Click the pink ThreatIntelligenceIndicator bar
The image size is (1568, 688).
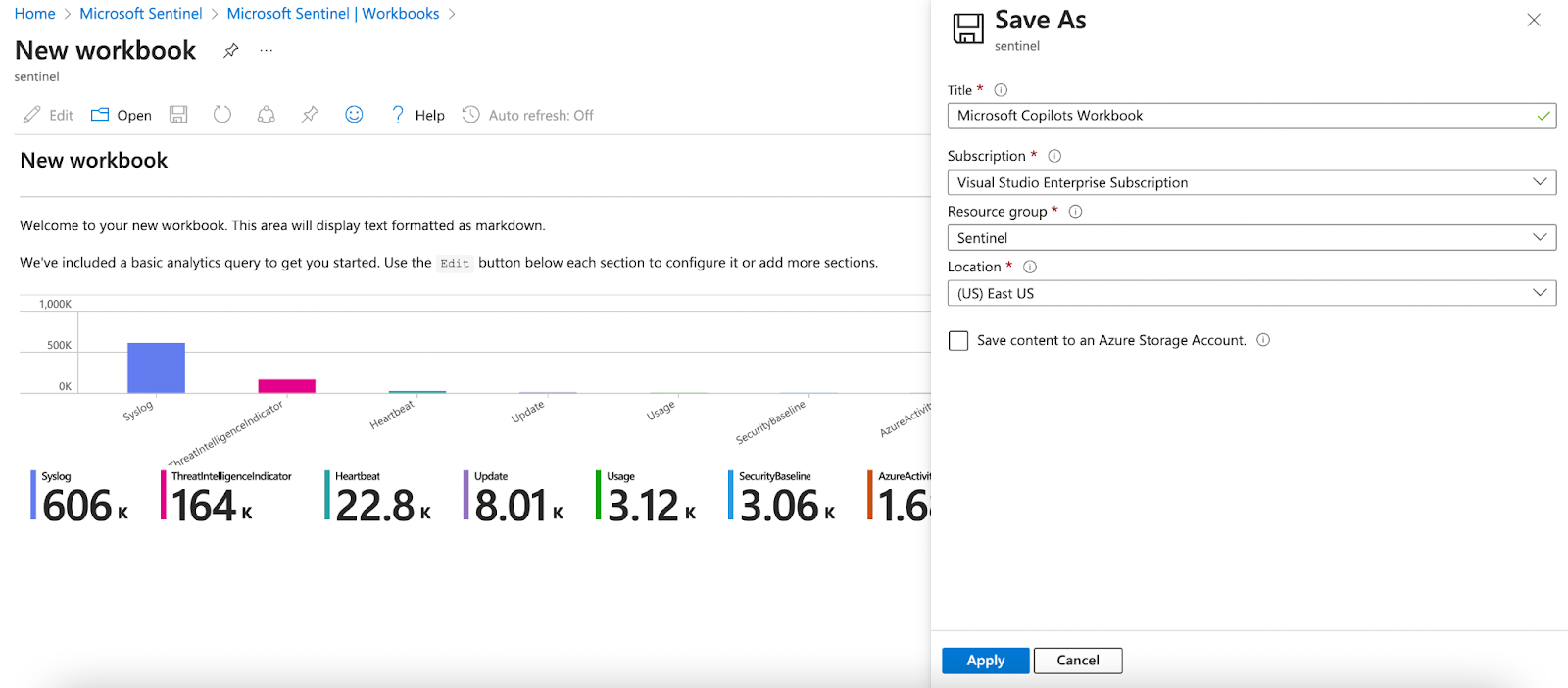pos(287,386)
